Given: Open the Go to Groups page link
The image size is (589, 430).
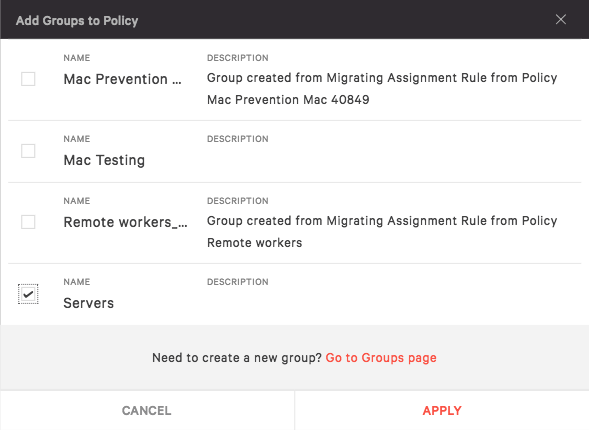Looking at the screenshot, I should pyautogui.click(x=381, y=358).
